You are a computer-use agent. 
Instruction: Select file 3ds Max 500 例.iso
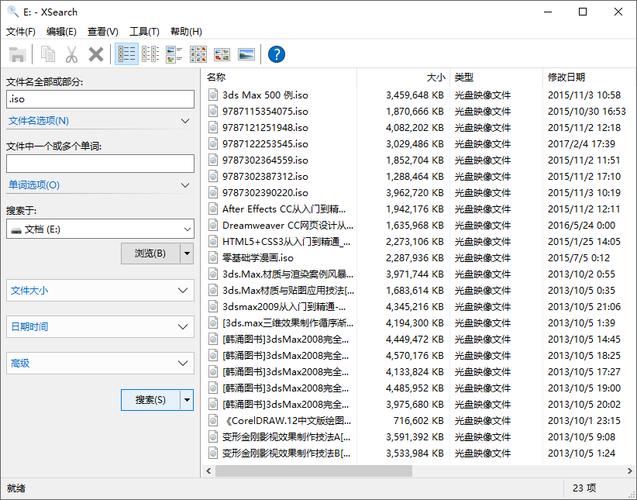click(265, 95)
